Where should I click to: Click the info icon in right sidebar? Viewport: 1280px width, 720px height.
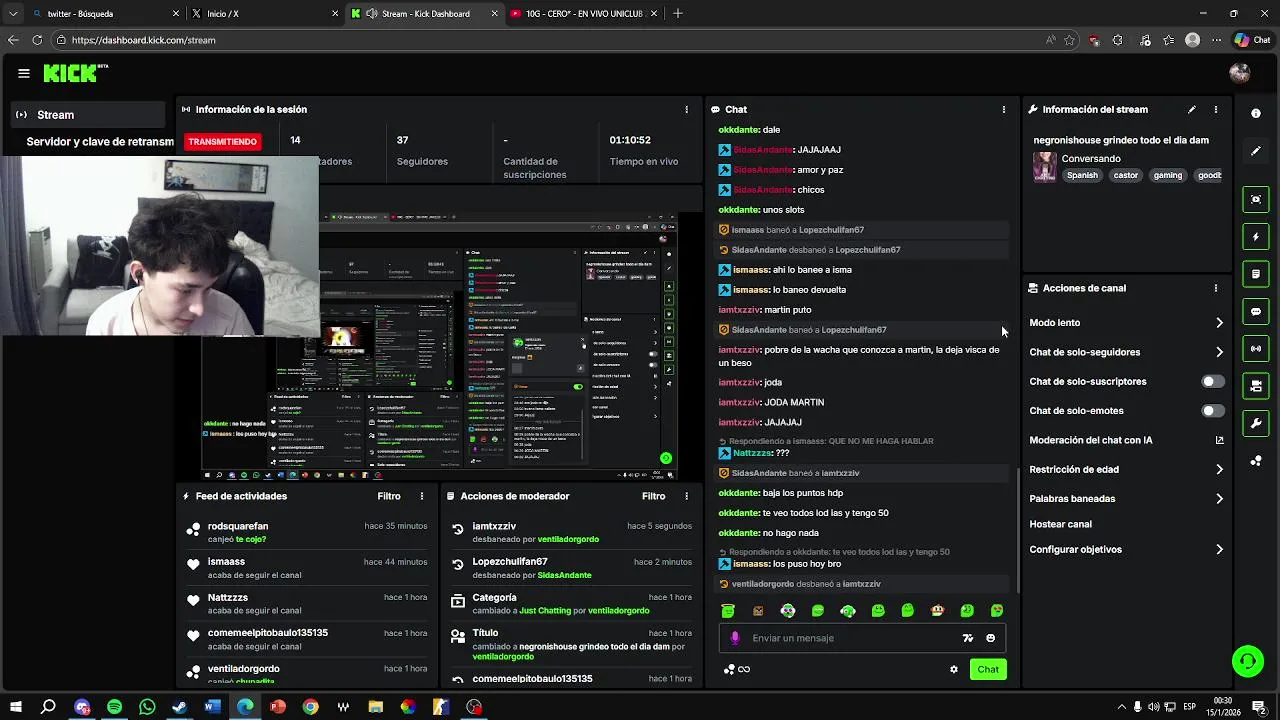coord(1256,114)
